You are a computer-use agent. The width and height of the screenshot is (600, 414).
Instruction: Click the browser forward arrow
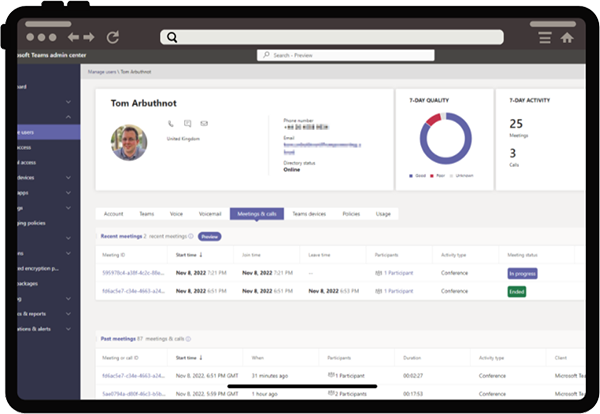(x=89, y=37)
